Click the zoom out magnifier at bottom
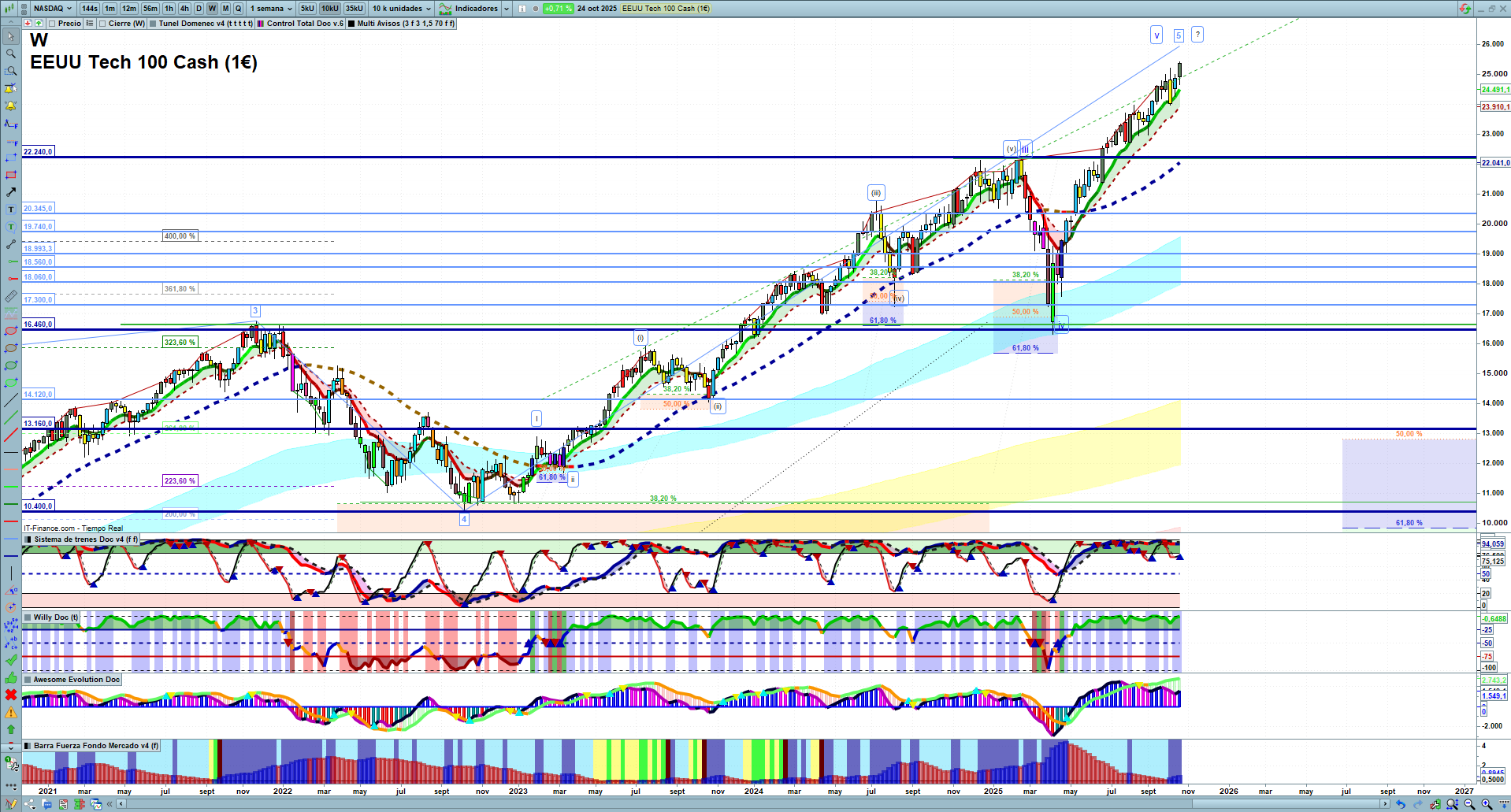Screen dimensions: 1511x812 1469,804
